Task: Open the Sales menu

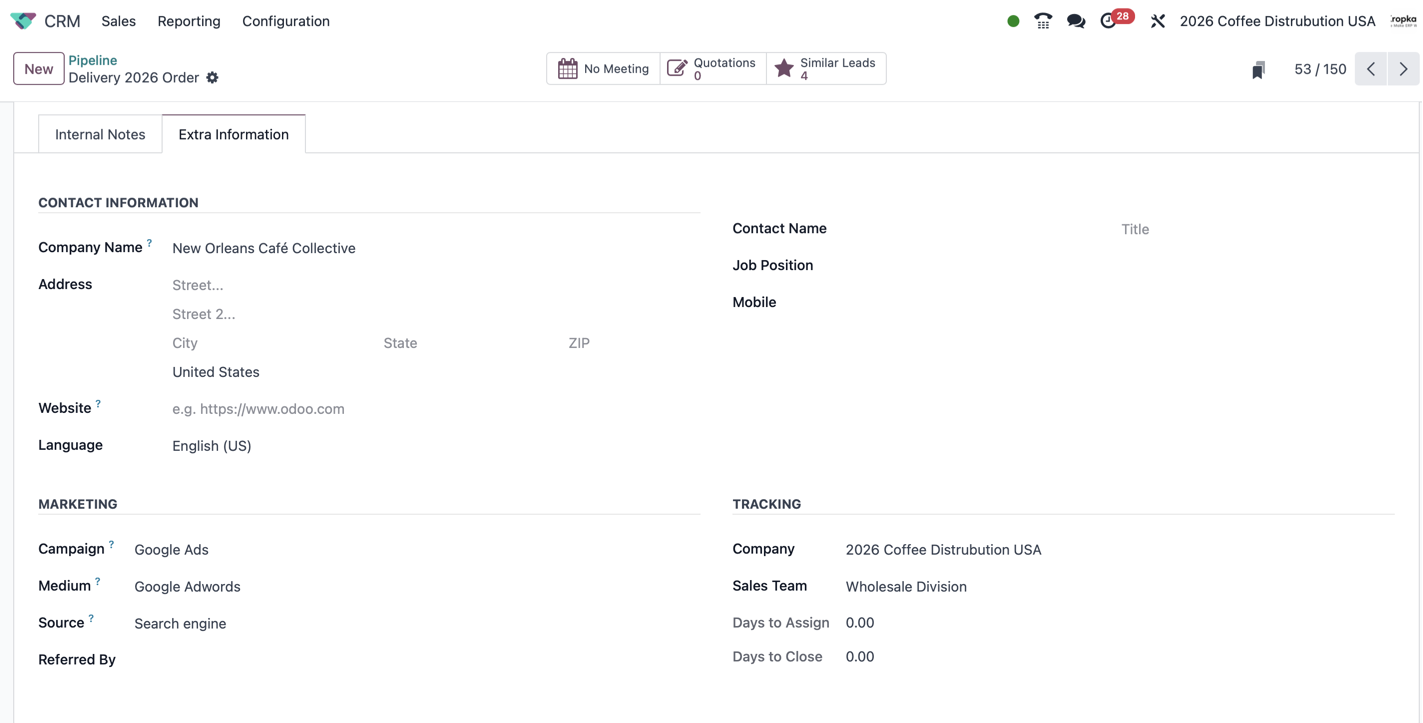Action: pos(118,21)
